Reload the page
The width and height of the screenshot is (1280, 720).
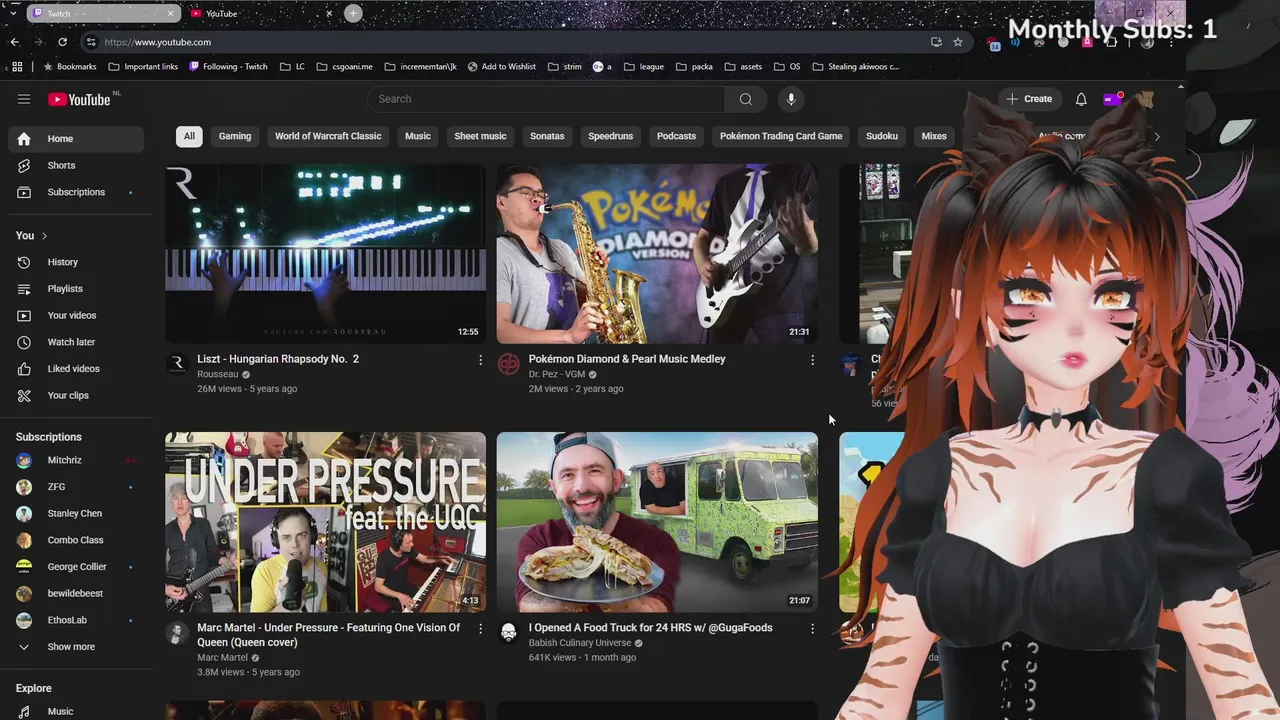coord(62,42)
